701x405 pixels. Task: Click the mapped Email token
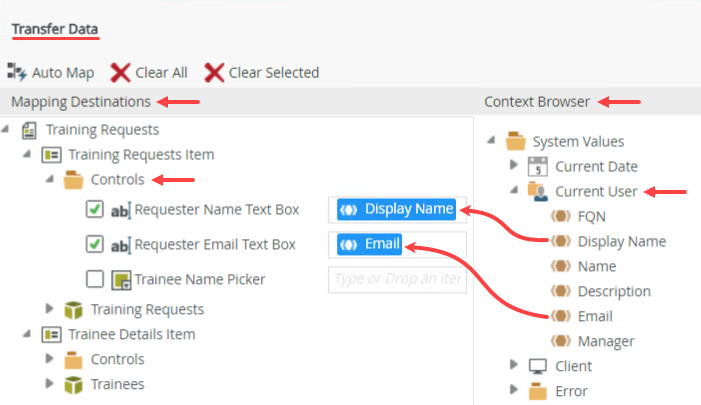(369, 245)
